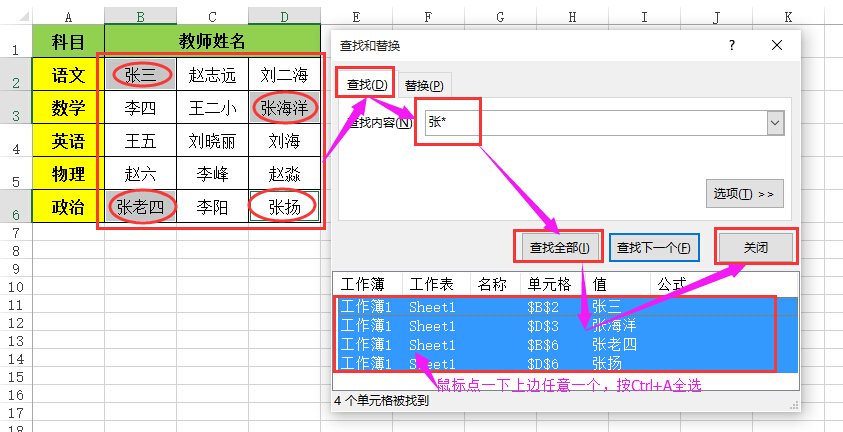Viewport: 843px width, 432px height.
Task: Select column A header
Action: point(68,17)
